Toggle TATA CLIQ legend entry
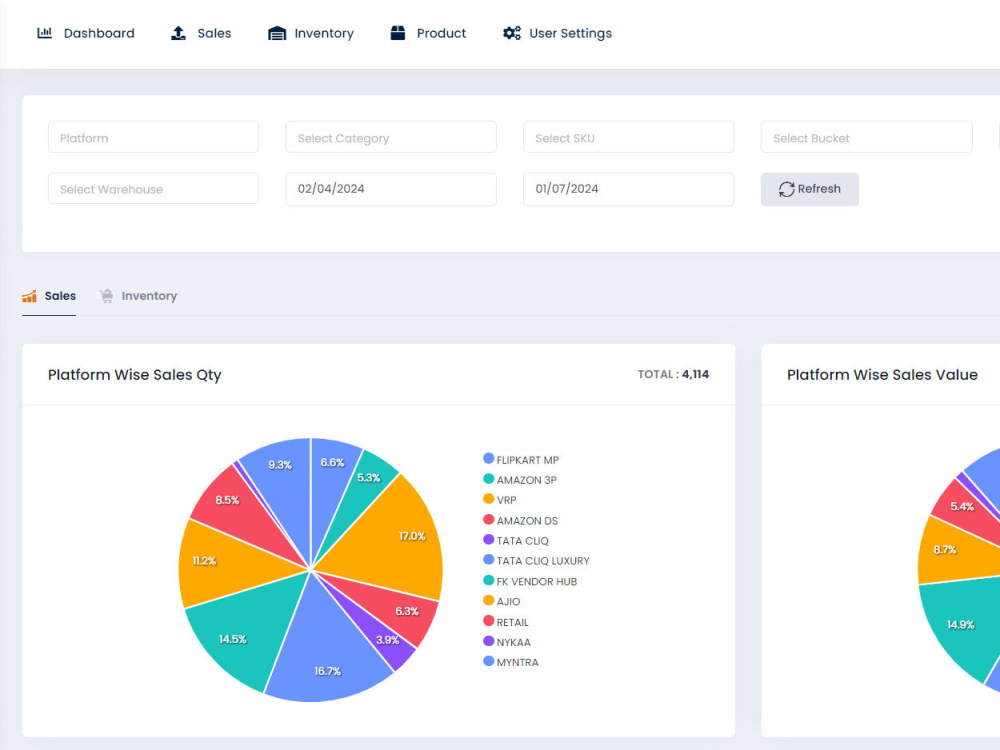1000x750 pixels. click(x=516, y=541)
